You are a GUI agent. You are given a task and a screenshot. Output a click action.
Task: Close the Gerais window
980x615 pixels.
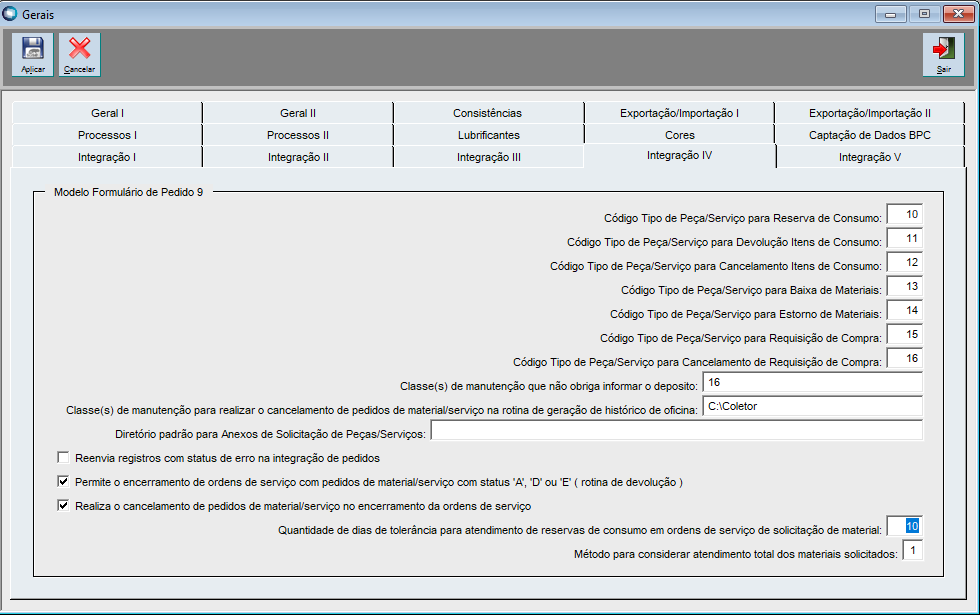(958, 14)
